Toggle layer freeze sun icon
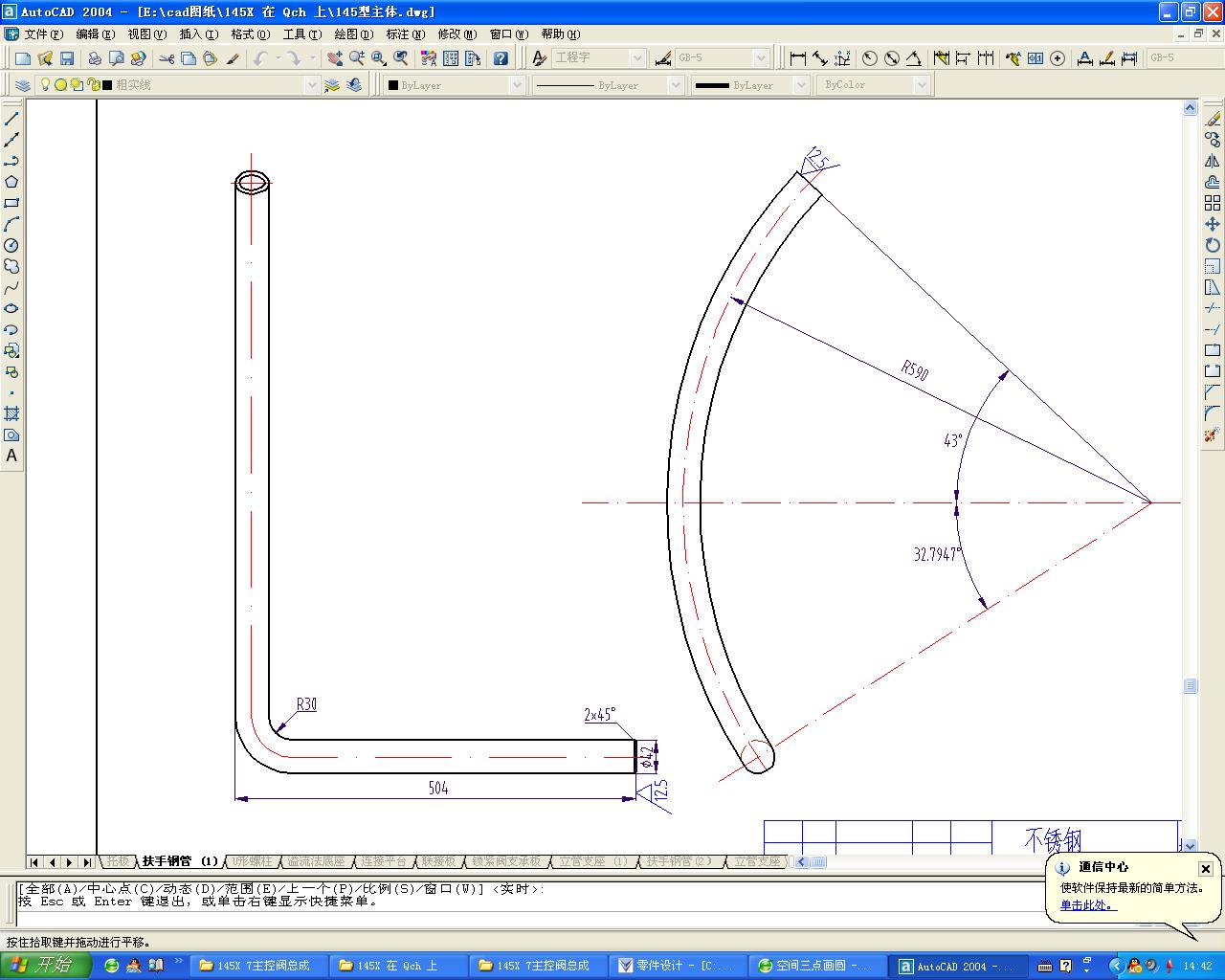This screenshot has height=980, width=1225. tap(60, 85)
